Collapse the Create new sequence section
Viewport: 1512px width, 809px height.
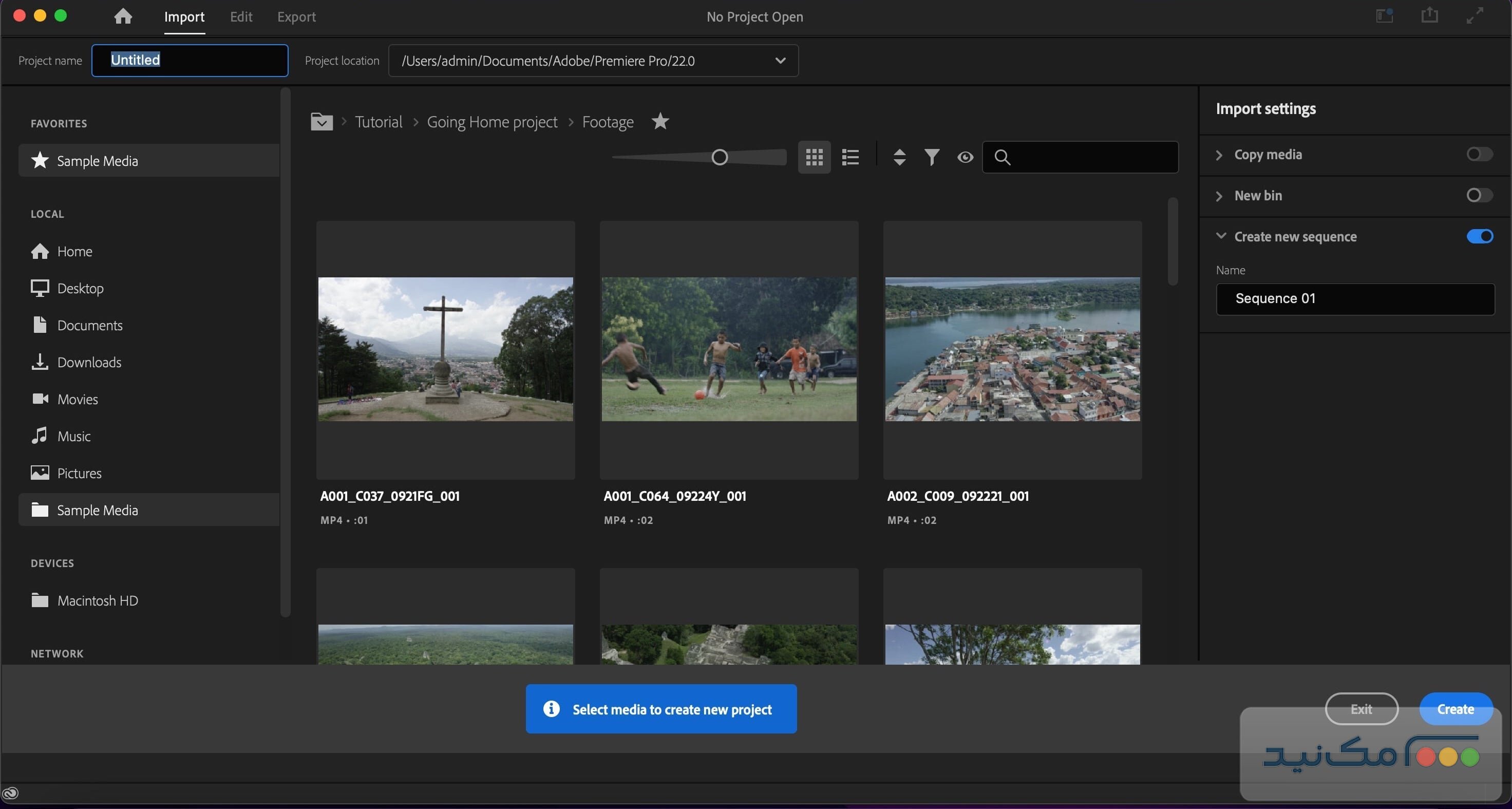(1221, 236)
